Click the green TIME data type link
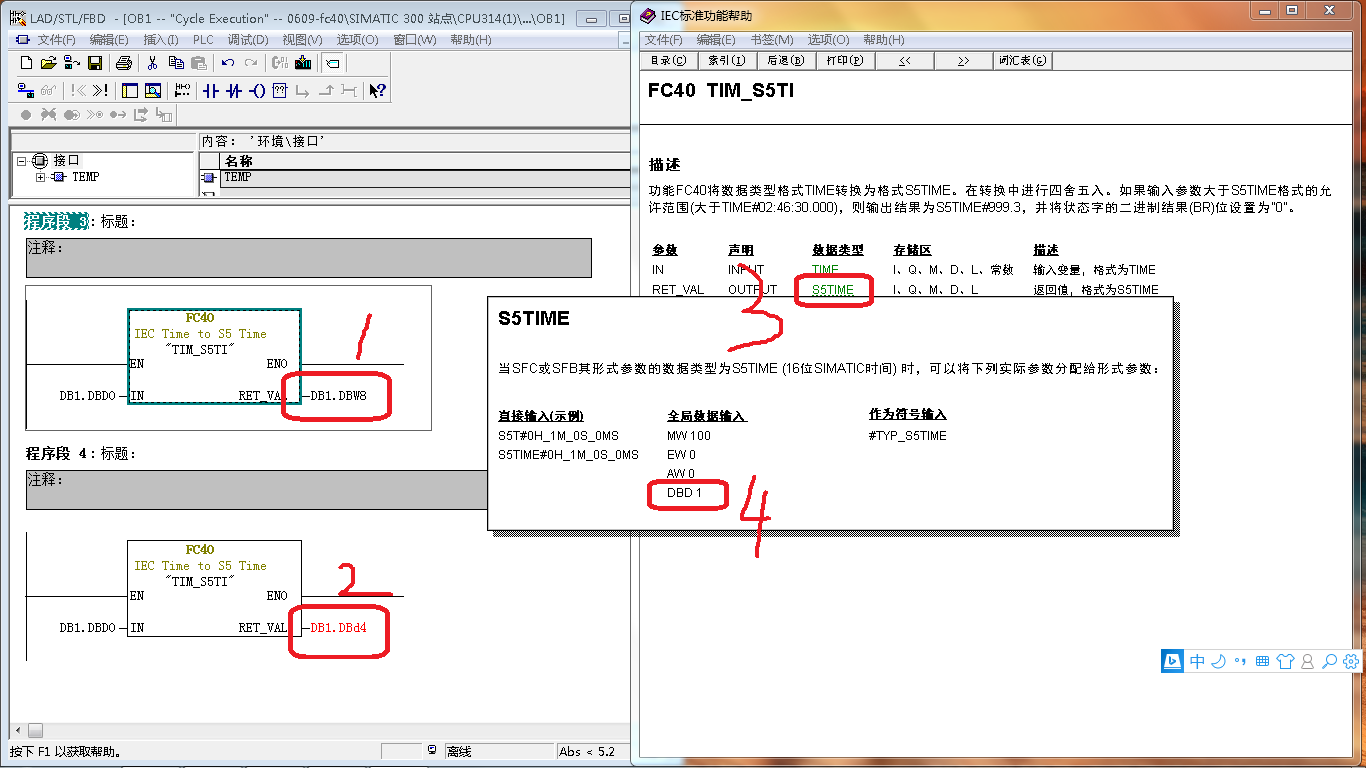The image size is (1366, 768). (x=826, y=270)
